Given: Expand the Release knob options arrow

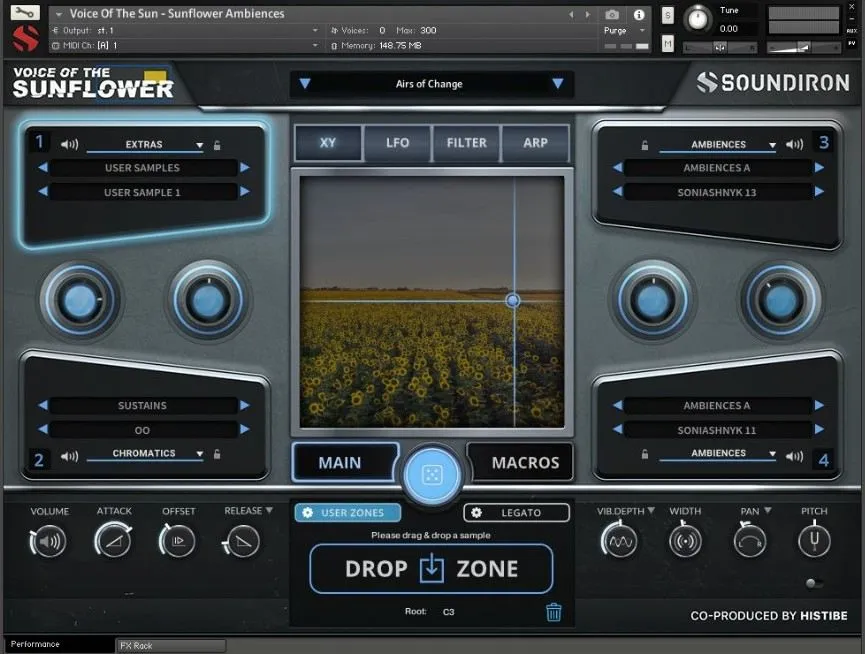Looking at the screenshot, I should [x=269, y=511].
